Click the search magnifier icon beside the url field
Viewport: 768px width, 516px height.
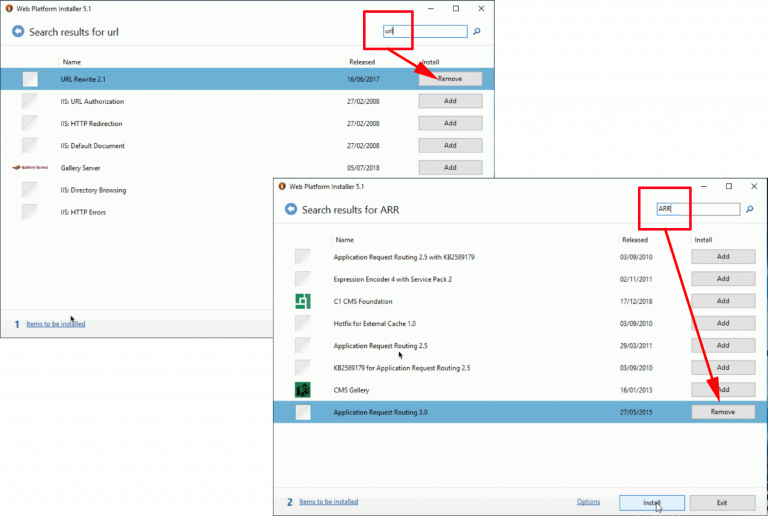[x=477, y=31]
